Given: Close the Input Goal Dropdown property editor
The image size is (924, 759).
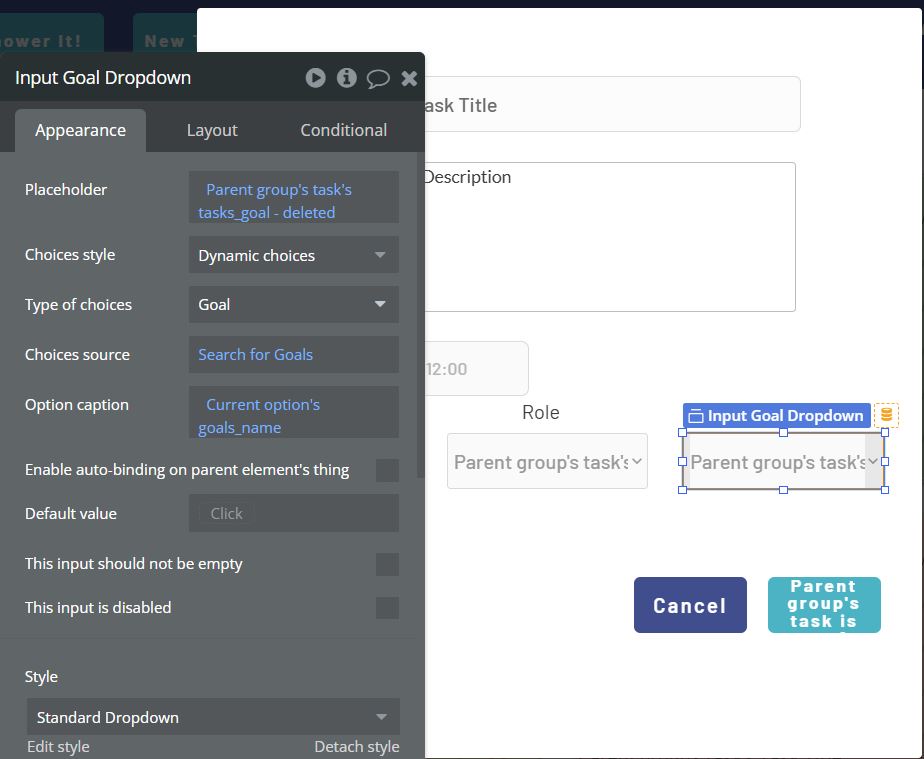Looking at the screenshot, I should 409,78.
